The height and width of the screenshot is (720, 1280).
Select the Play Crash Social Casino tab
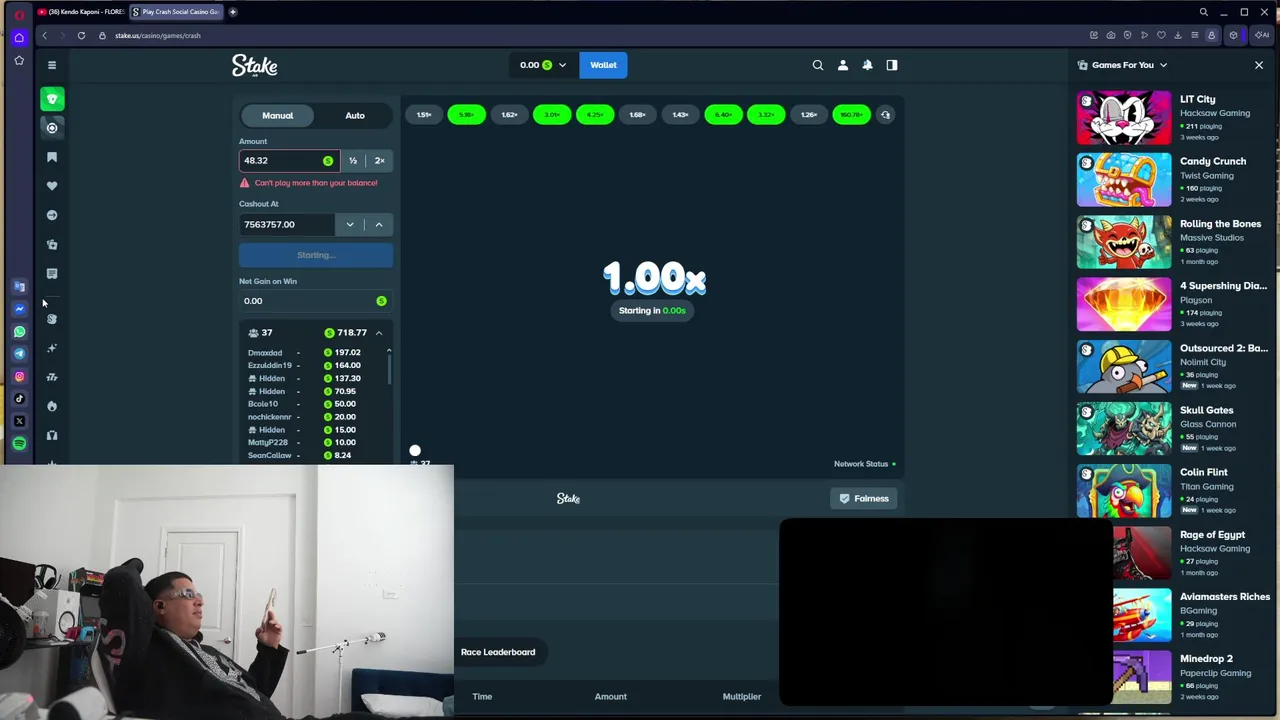(x=178, y=12)
